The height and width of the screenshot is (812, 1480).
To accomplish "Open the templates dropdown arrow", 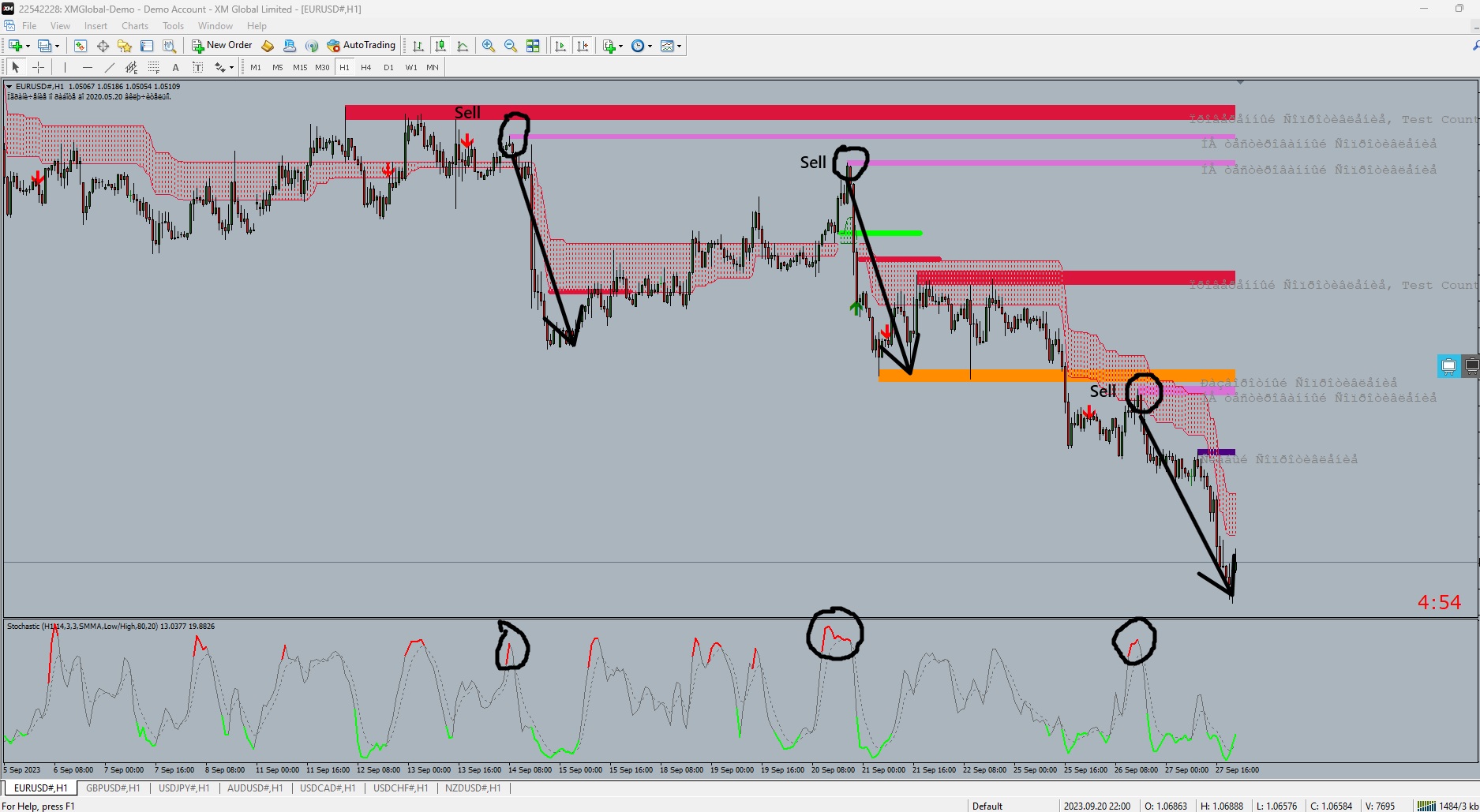I will [x=680, y=45].
